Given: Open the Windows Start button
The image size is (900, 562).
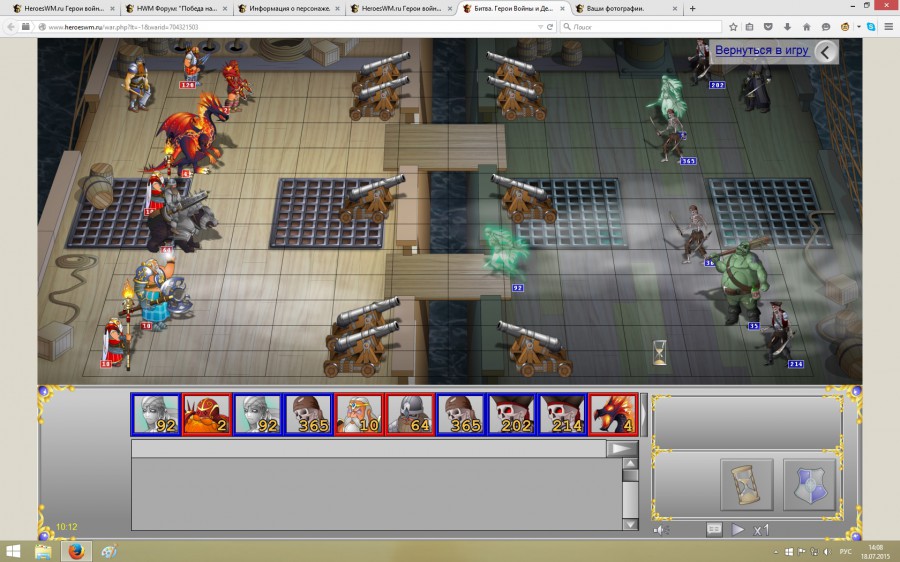Looking at the screenshot, I should click(x=13, y=552).
